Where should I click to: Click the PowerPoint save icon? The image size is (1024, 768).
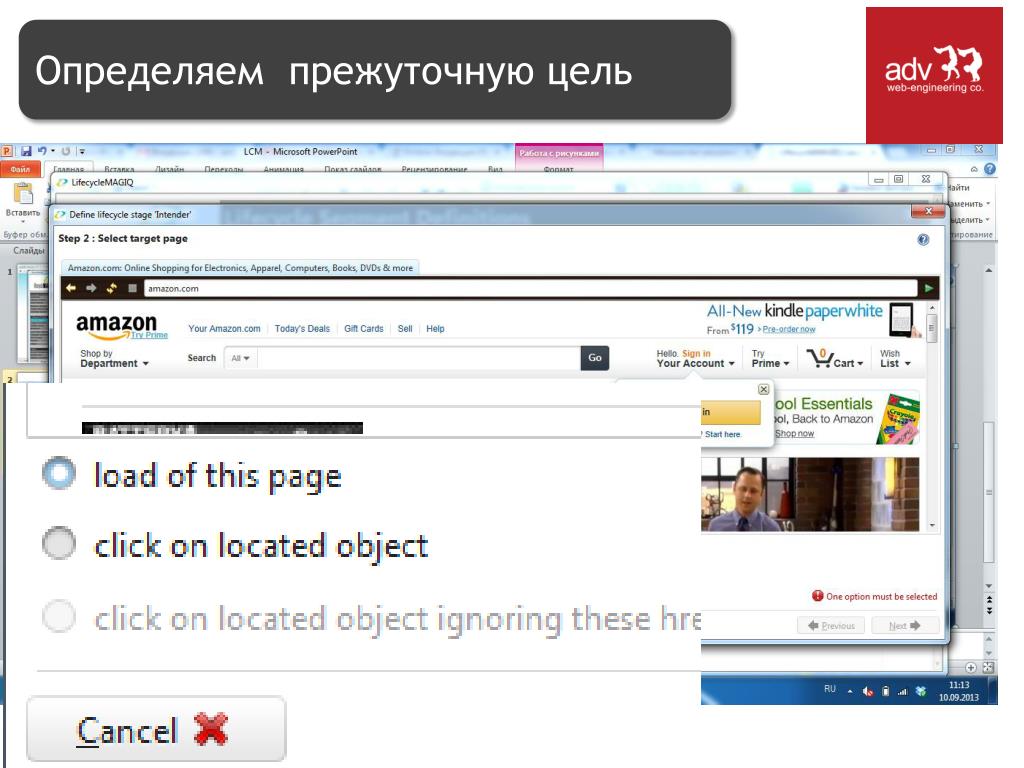click(26, 151)
